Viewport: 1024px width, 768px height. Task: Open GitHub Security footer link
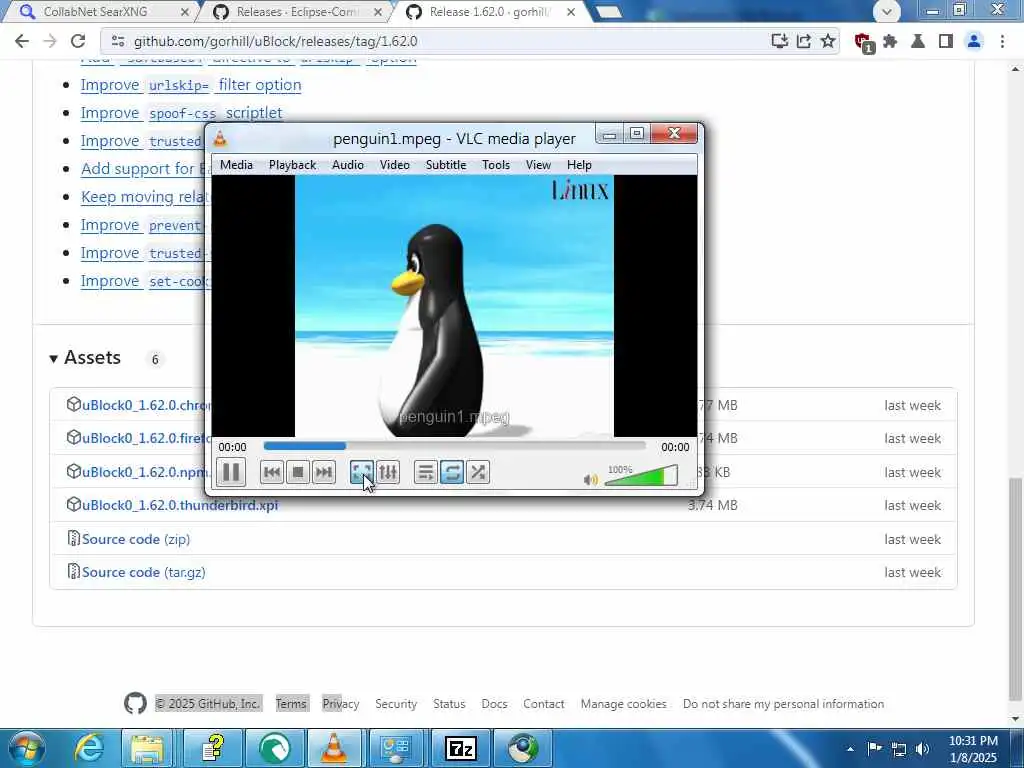click(x=396, y=704)
